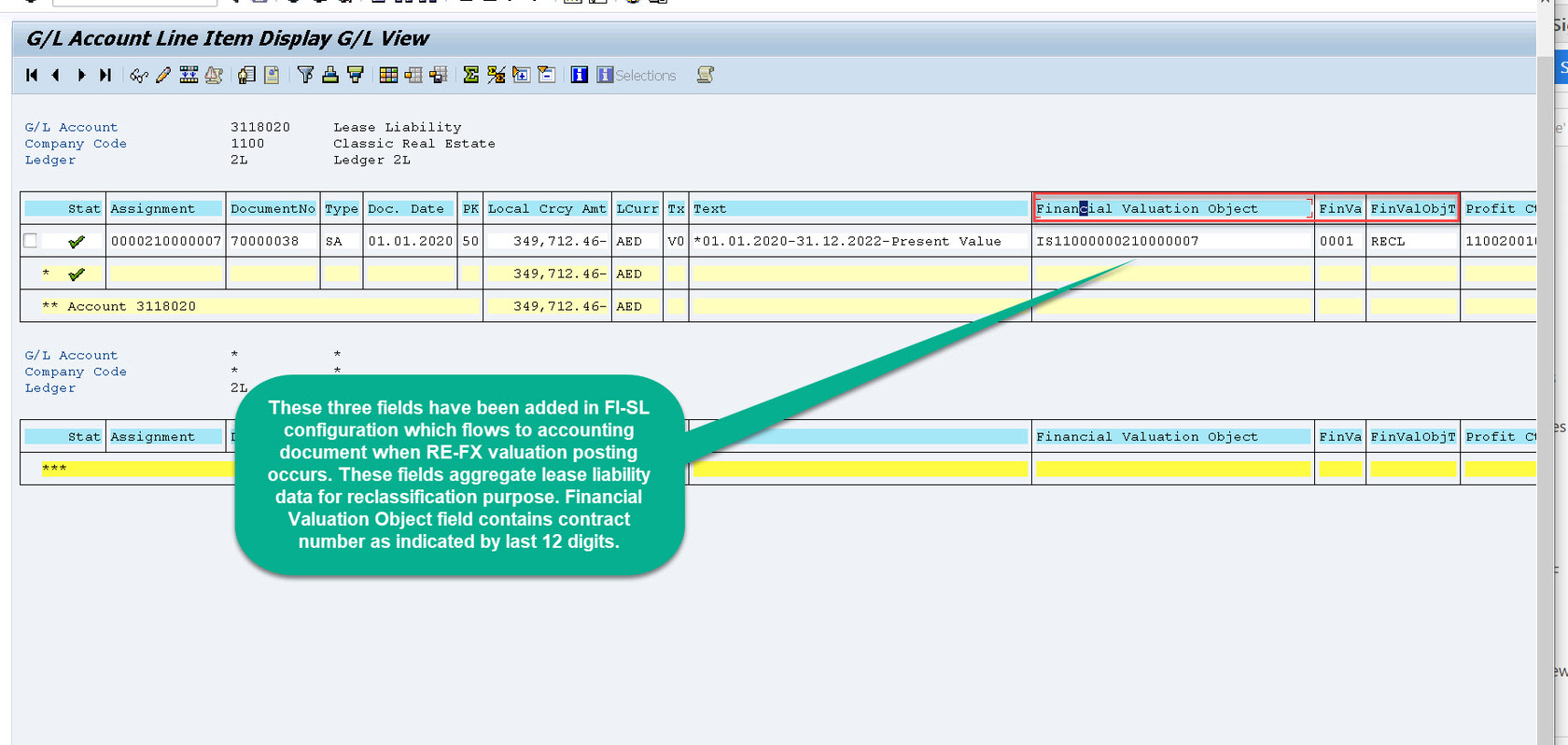This screenshot has height=745, width=1568.
Task: Change layout grid icon
Action: point(388,76)
